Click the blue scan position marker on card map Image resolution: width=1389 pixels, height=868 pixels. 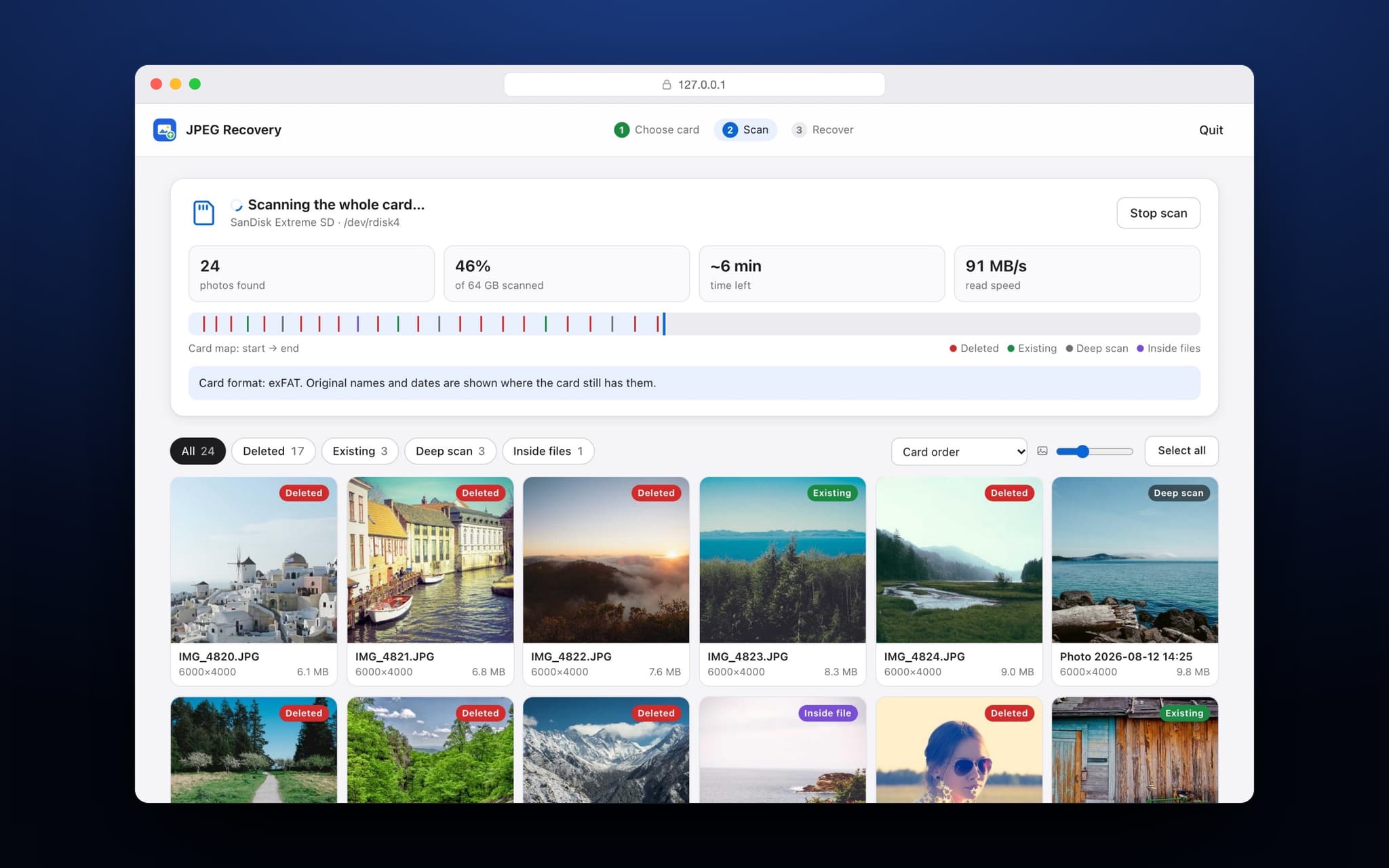point(664,324)
